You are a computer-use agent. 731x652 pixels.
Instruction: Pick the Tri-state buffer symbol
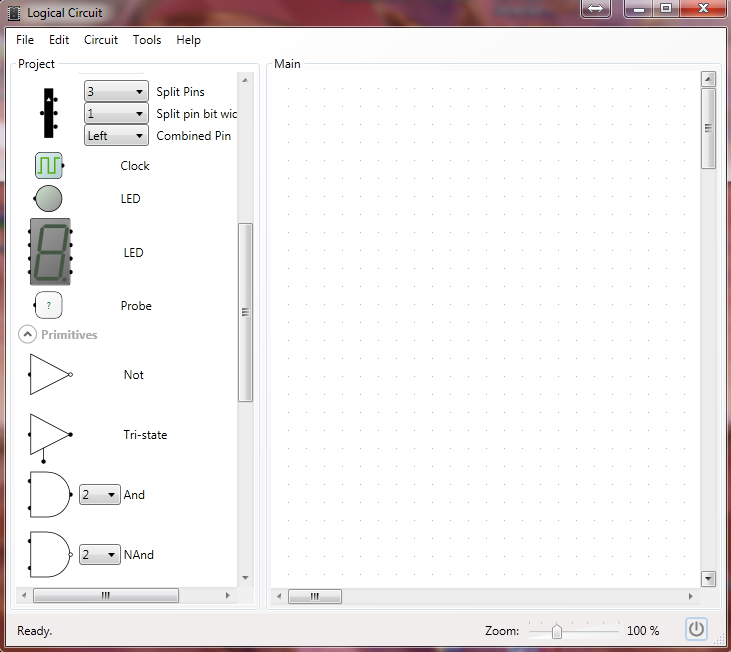tap(50, 434)
